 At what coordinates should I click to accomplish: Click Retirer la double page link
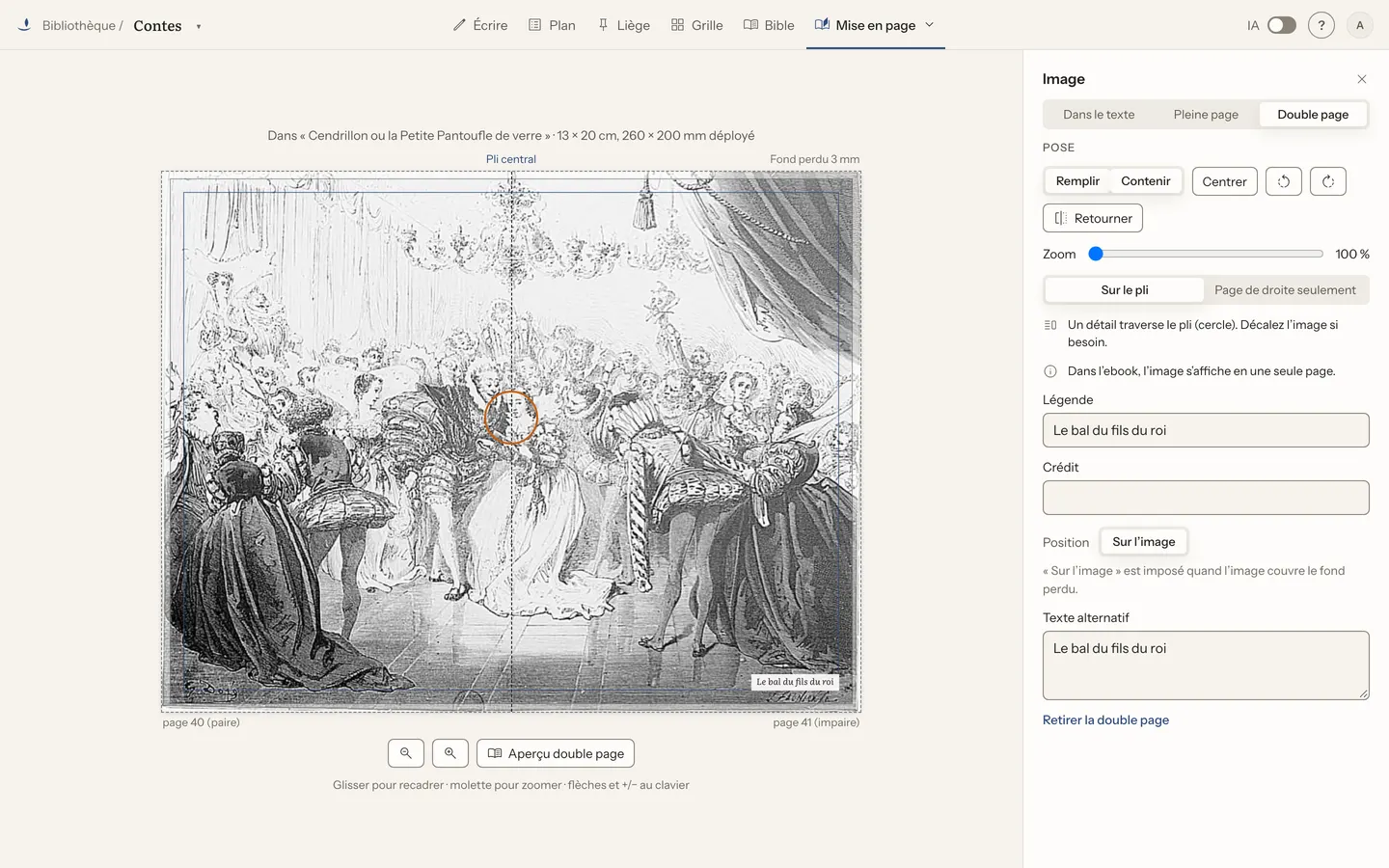pyautogui.click(x=1105, y=719)
